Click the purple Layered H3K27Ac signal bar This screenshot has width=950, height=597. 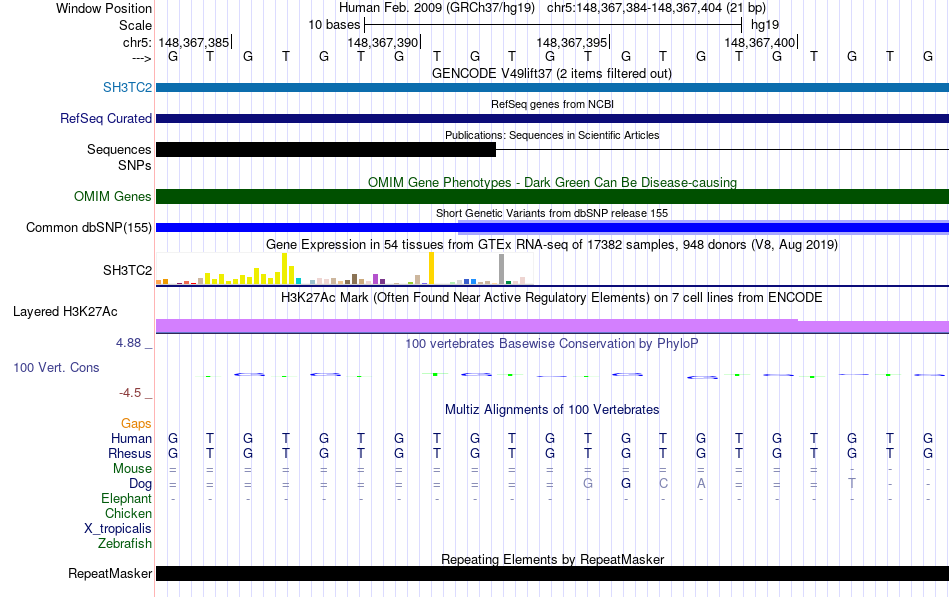(552, 326)
